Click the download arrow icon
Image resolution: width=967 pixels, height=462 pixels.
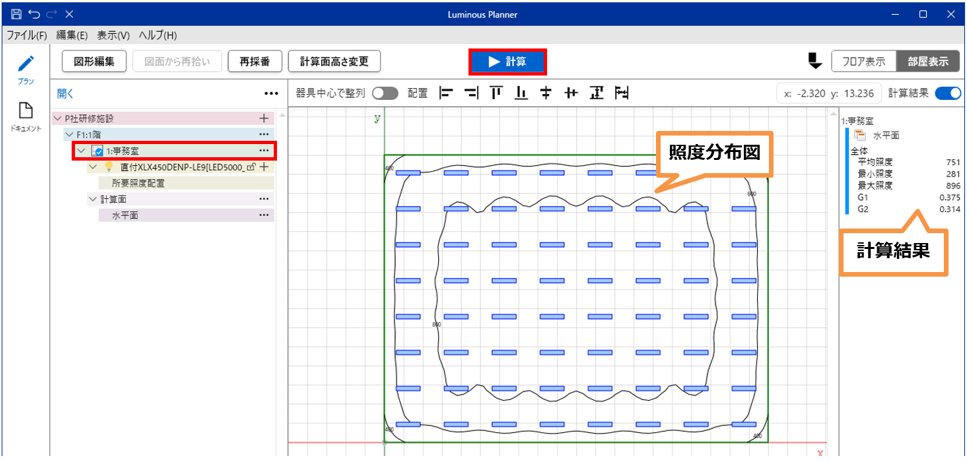[x=814, y=61]
